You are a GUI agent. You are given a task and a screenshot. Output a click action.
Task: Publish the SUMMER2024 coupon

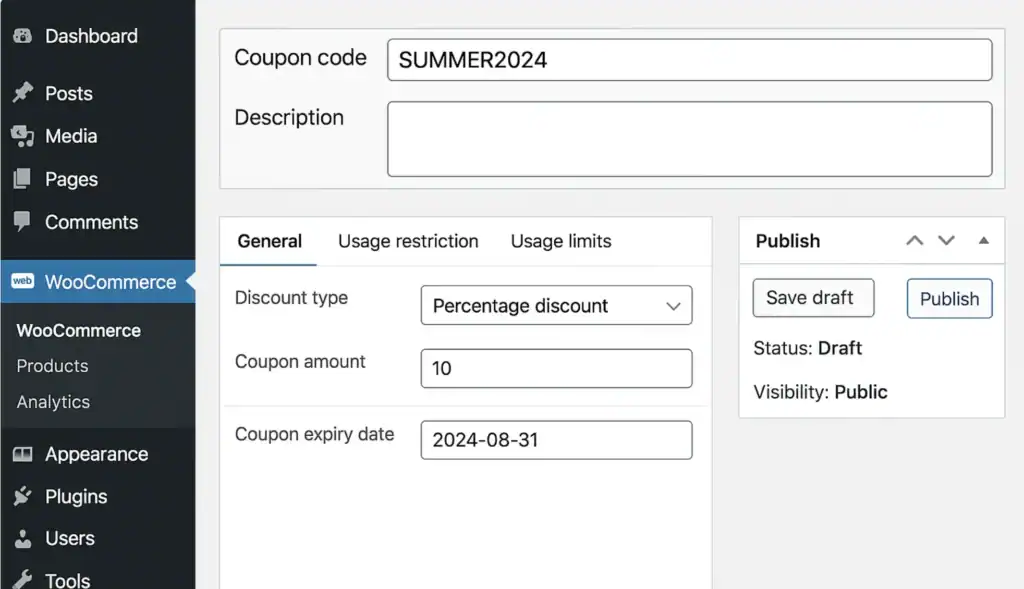(948, 298)
